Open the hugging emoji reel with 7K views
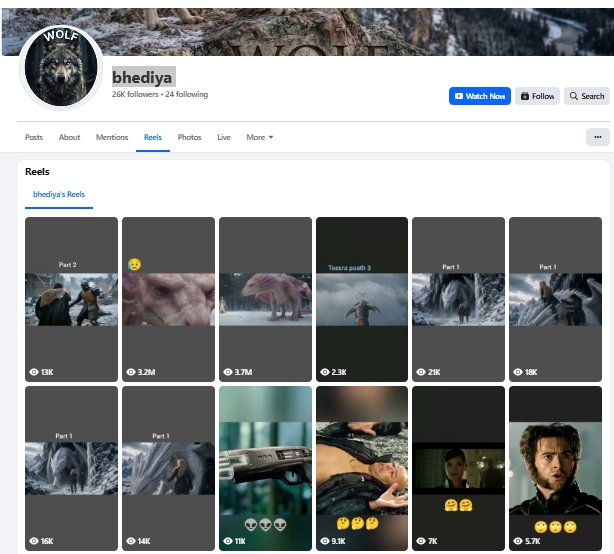The image size is (614, 554). point(459,468)
